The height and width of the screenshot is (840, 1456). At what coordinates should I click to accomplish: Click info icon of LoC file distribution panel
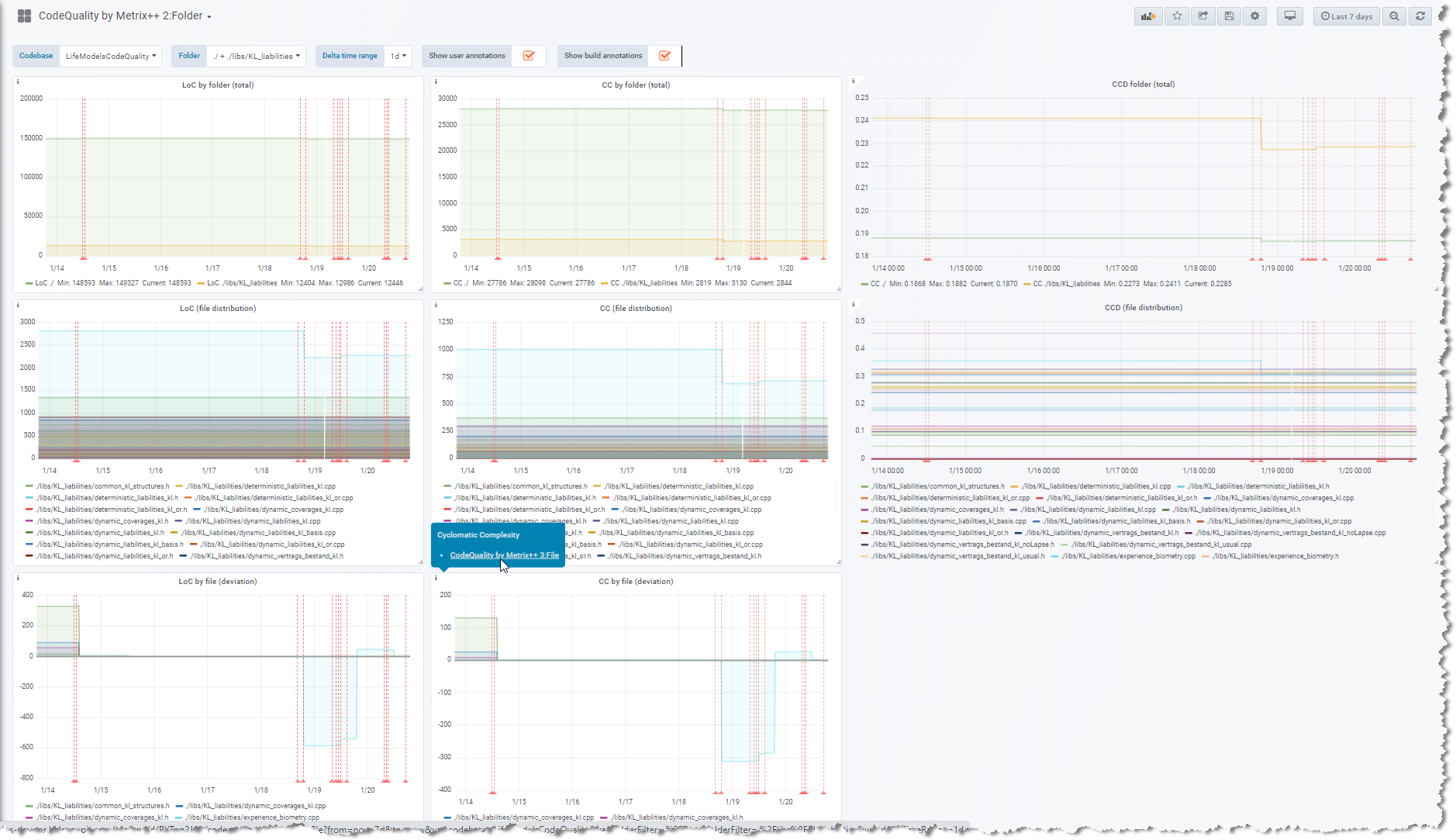pyautogui.click(x=18, y=305)
